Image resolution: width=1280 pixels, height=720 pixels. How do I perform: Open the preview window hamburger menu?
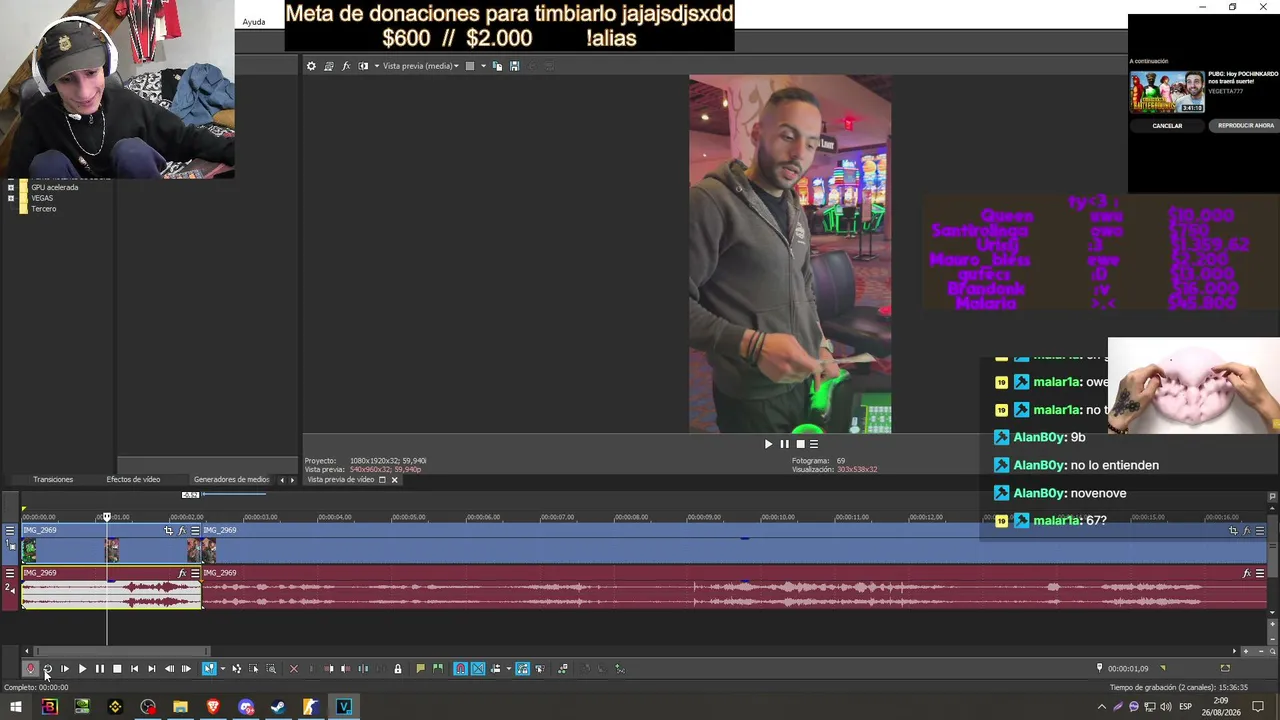click(814, 444)
